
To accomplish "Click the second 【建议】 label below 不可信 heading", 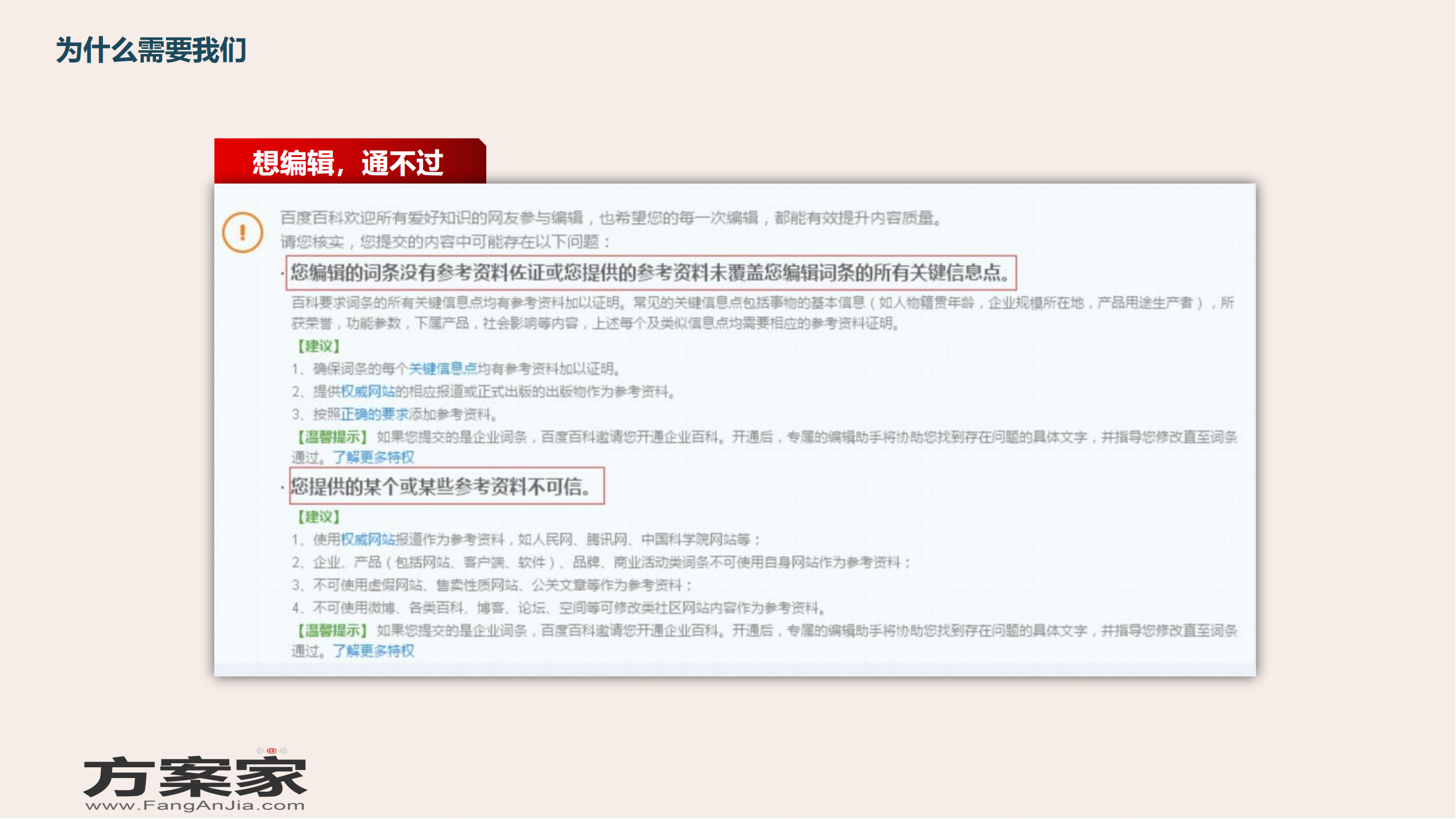I will (319, 516).
